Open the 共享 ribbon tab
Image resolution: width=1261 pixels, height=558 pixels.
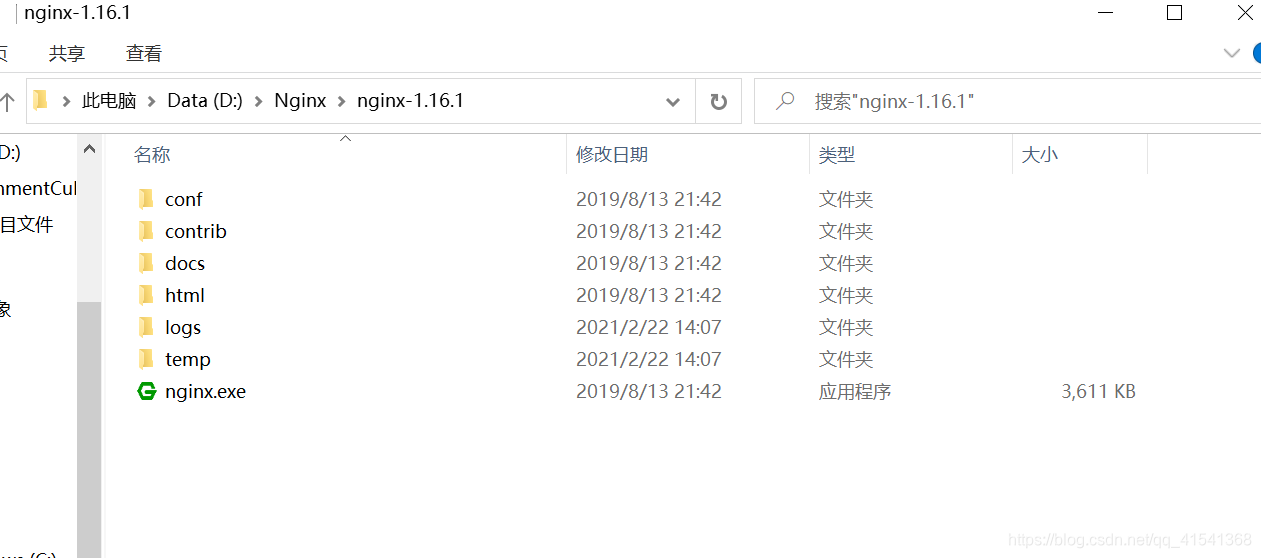click(x=67, y=53)
